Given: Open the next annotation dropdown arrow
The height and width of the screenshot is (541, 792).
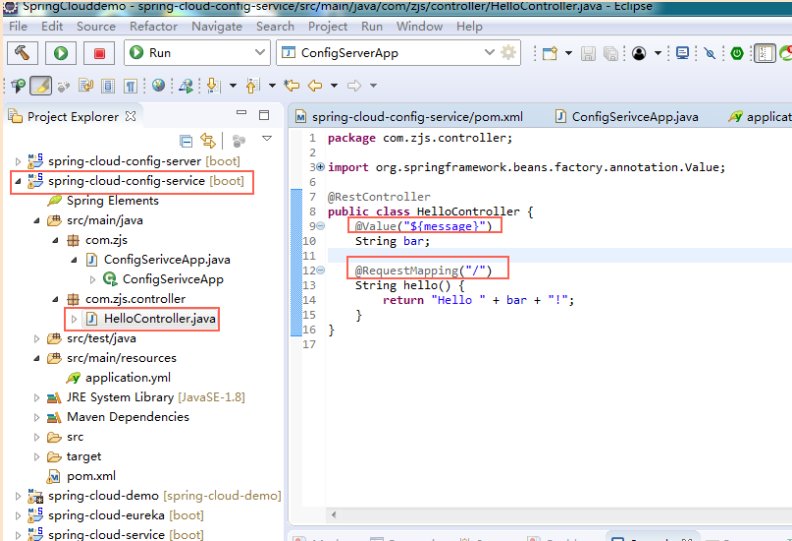Looking at the screenshot, I should pyautogui.click(x=233, y=85).
